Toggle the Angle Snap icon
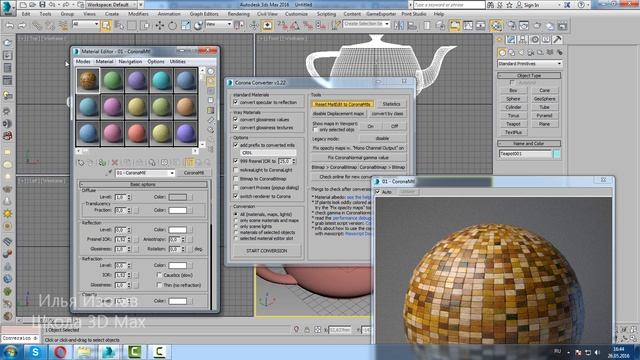Viewport: 640px width, 360px height. [x=295, y=26]
